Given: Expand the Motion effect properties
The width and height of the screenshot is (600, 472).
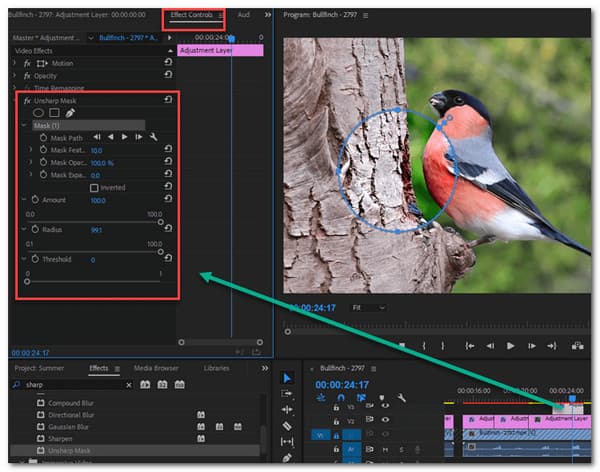Looking at the screenshot, I should coord(14,63).
